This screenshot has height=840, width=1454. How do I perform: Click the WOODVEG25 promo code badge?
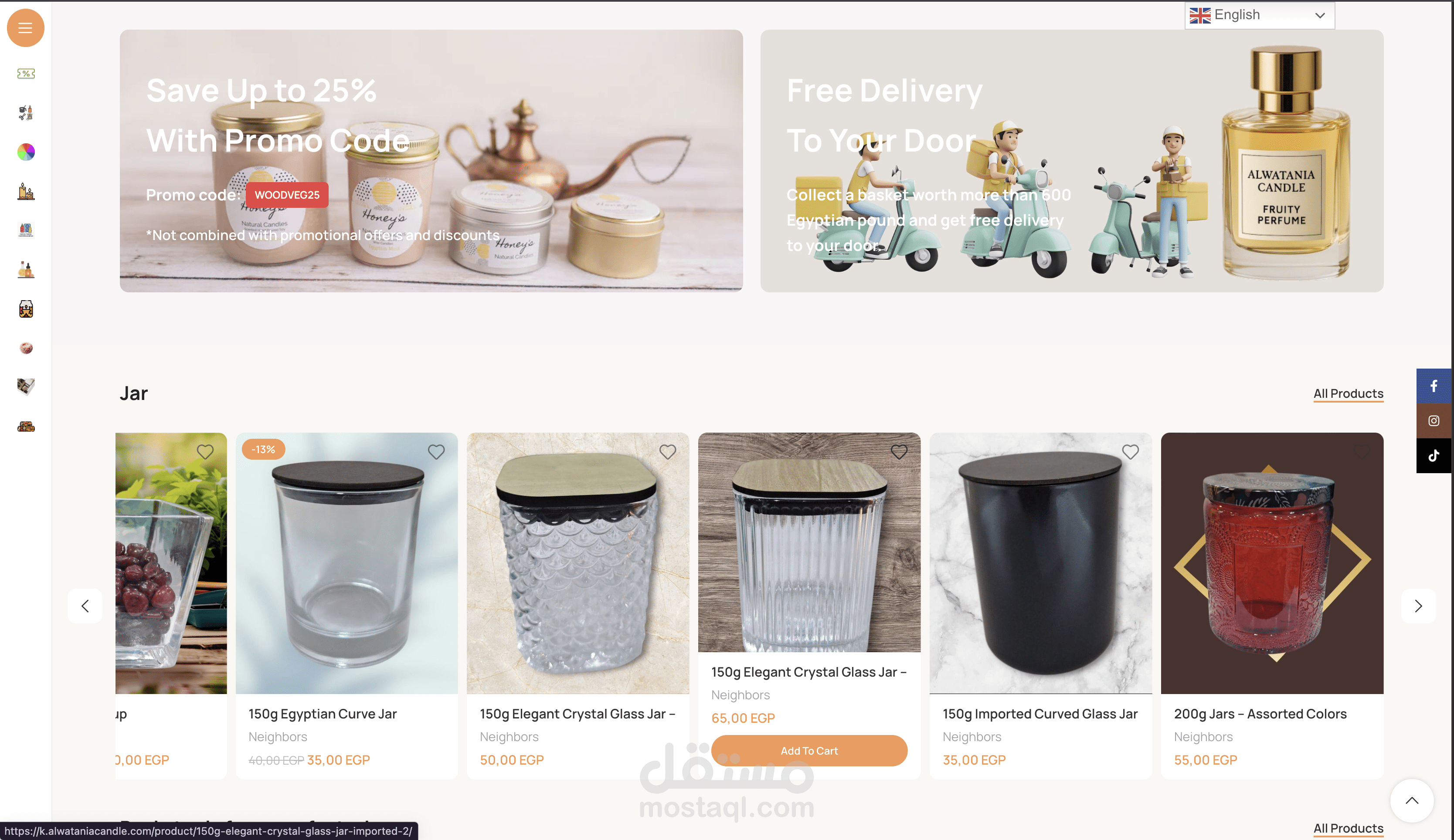287,195
